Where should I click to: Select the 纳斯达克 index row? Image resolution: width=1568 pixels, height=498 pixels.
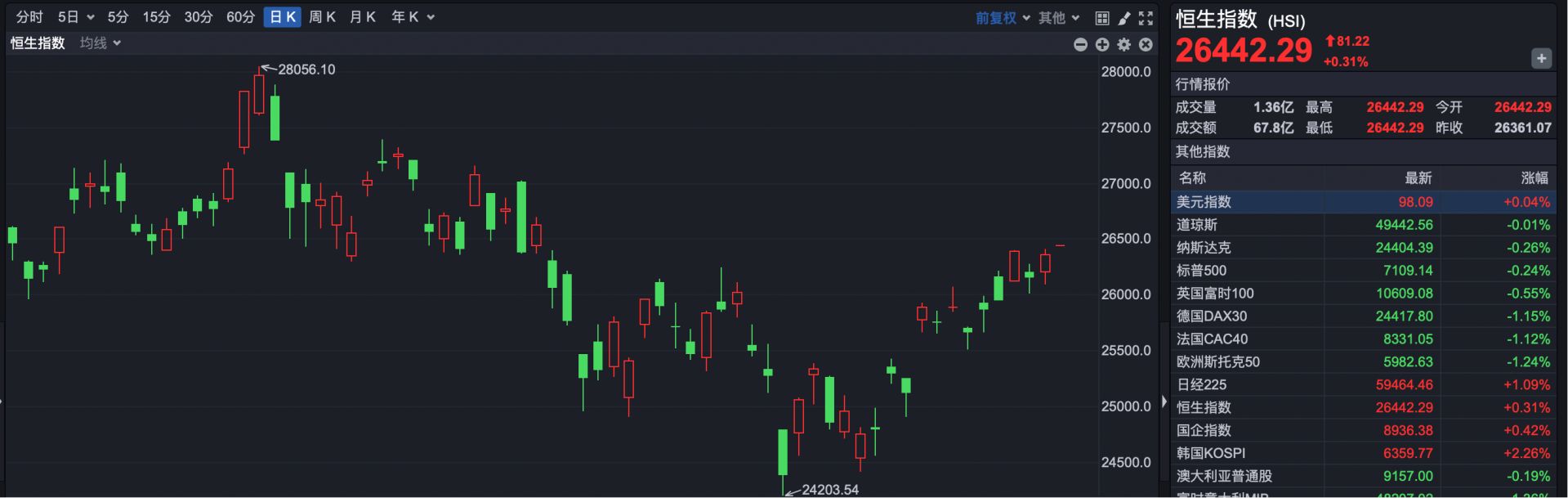pyautogui.click(x=1363, y=248)
